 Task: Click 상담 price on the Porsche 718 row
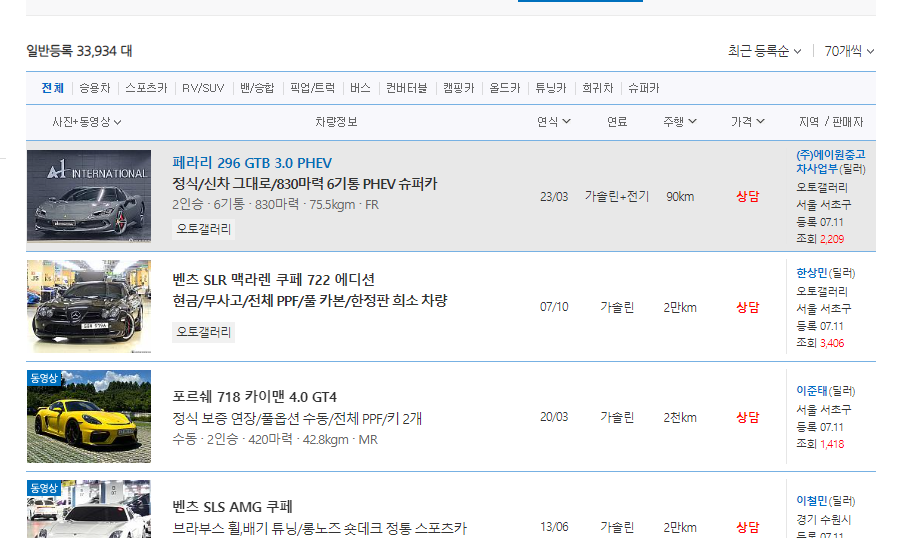(748, 417)
